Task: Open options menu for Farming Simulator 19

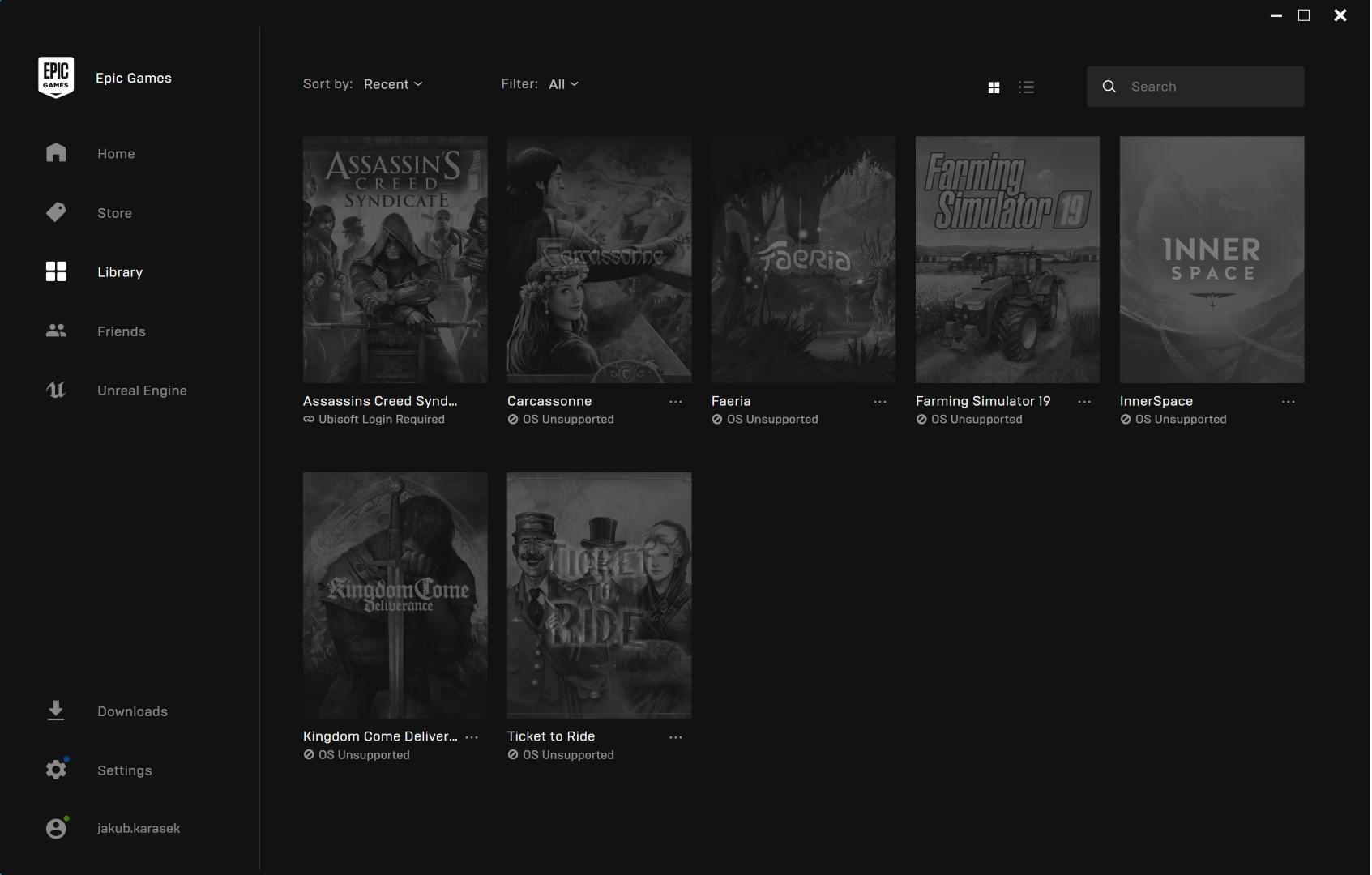Action: pos(1084,402)
